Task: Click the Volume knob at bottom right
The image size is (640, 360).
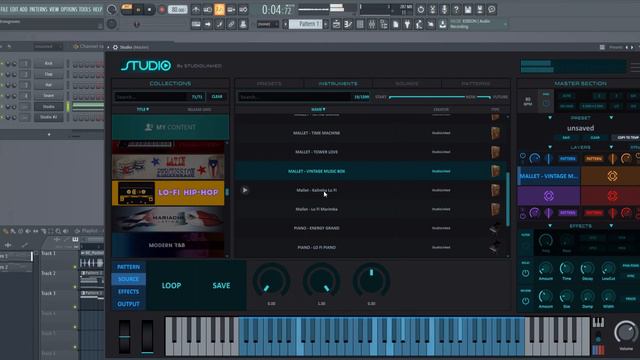Action: click(626, 332)
